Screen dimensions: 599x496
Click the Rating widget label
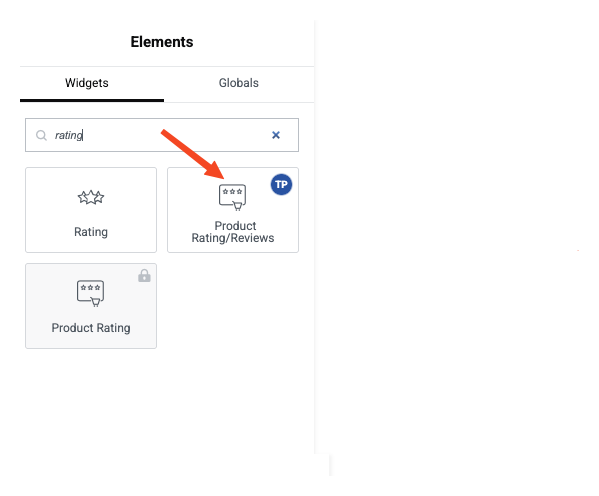click(x=91, y=232)
